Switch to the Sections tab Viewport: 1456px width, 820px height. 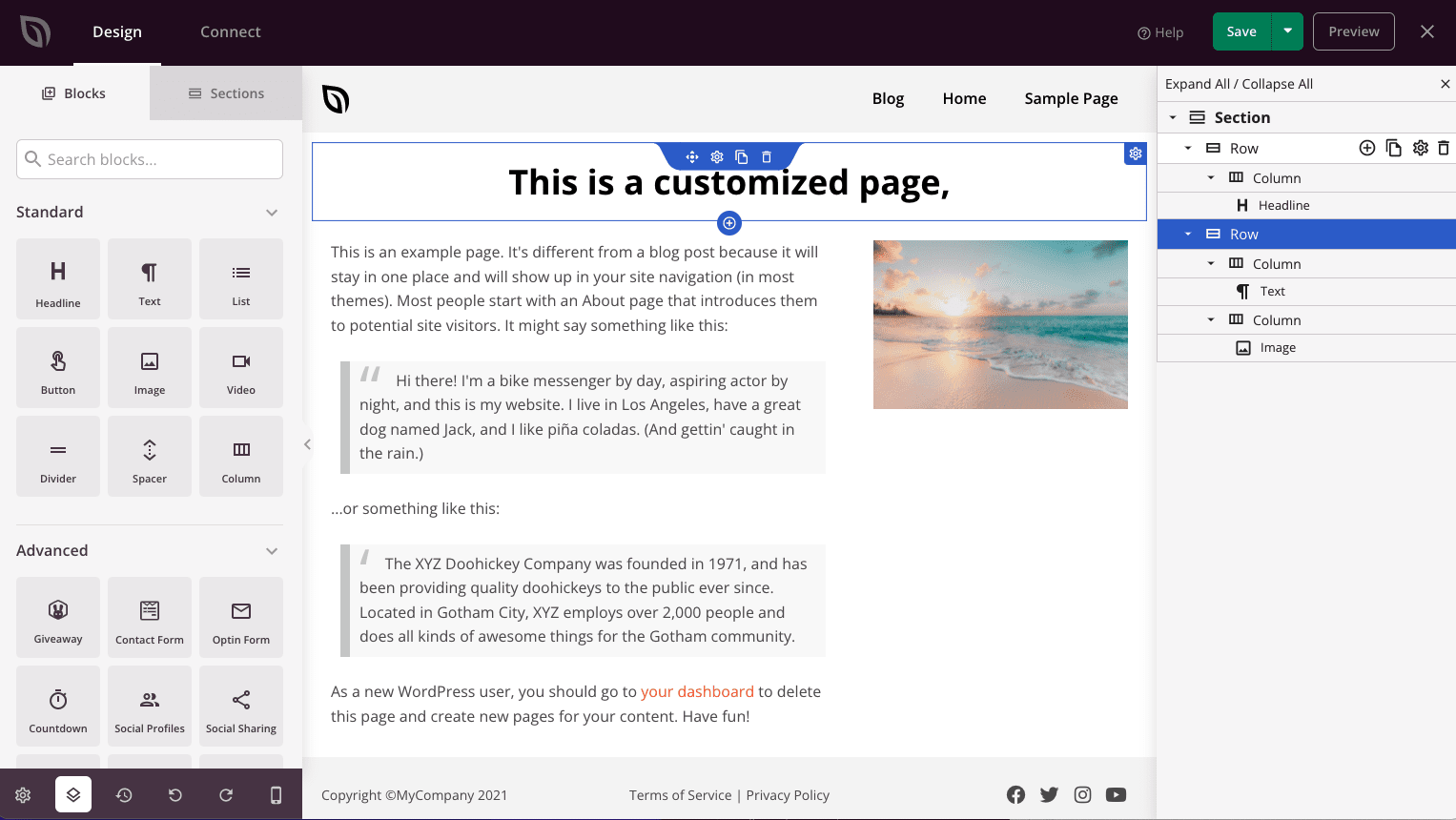226,92
